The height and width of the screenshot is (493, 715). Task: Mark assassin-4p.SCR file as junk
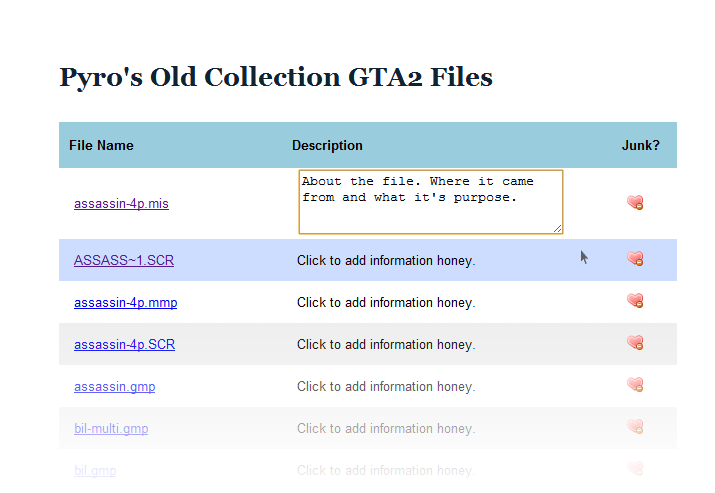(x=635, y=343)
